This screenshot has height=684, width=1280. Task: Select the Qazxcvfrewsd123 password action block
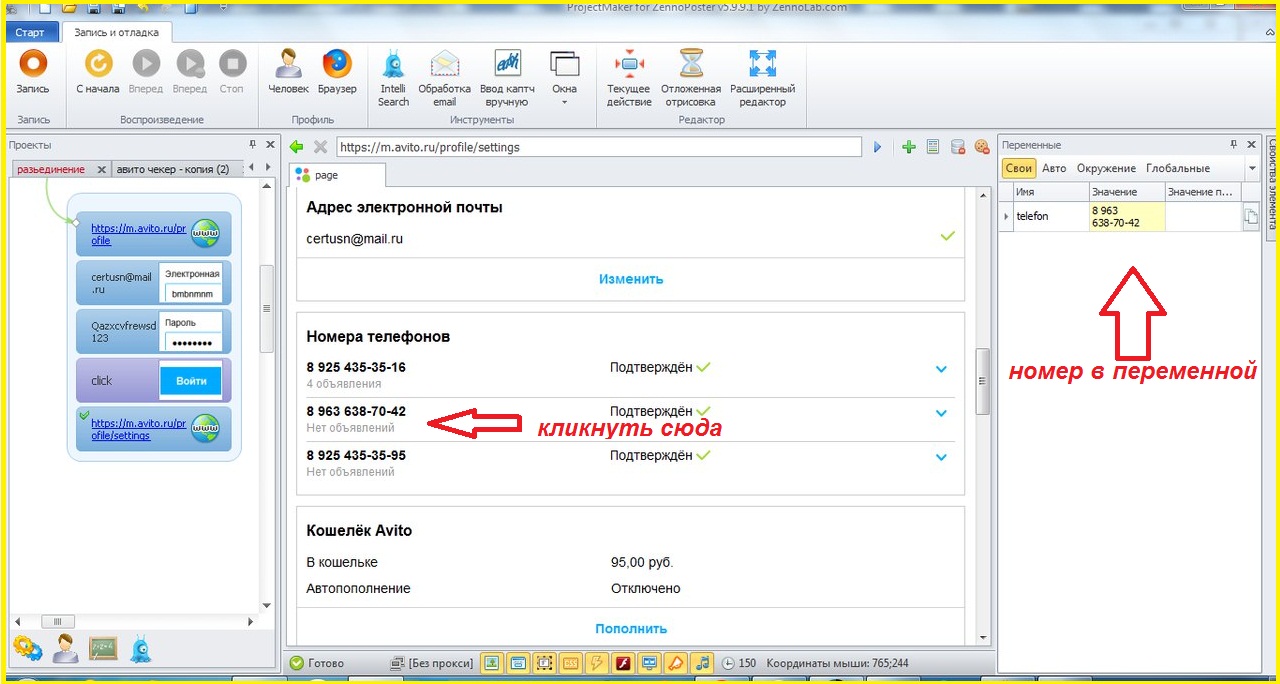click(154, 331)
